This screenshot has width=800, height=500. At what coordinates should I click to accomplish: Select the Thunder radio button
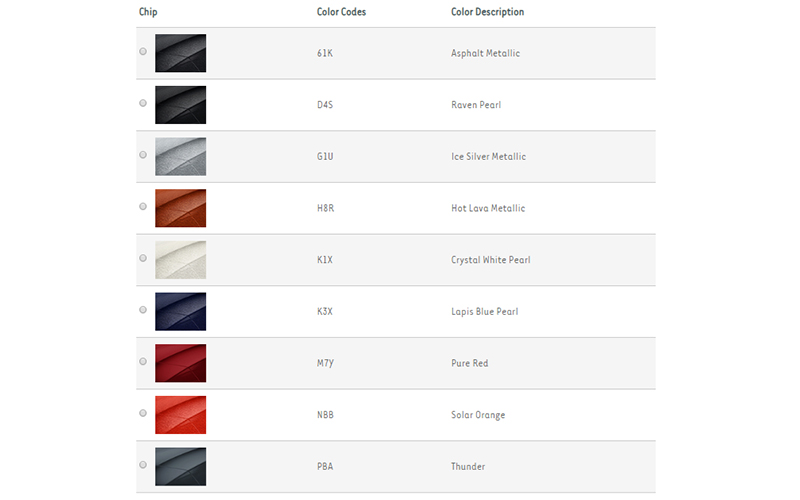[143, 465]
